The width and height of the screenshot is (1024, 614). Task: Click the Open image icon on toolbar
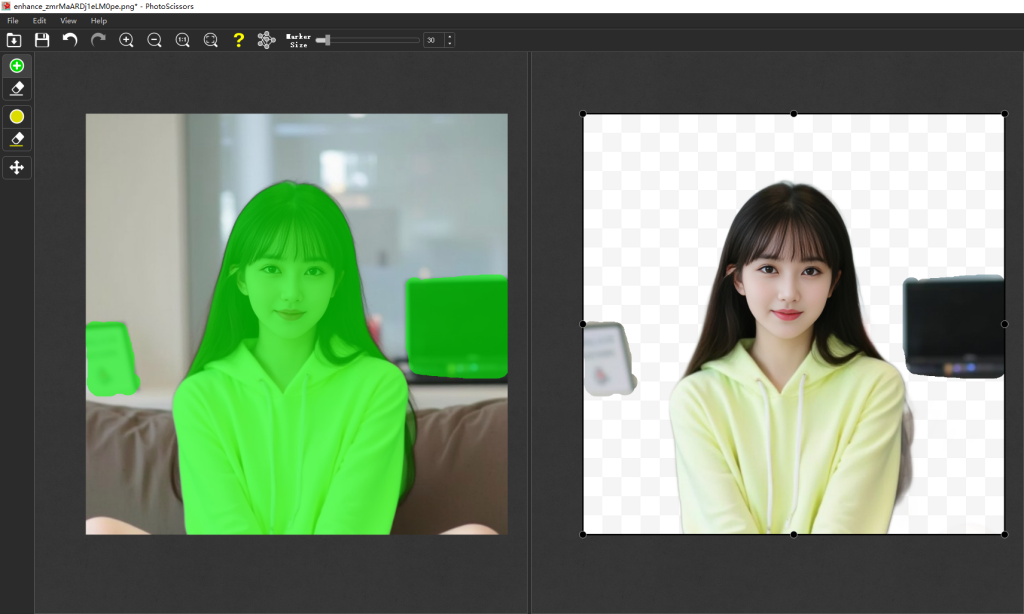coord(14,40)
